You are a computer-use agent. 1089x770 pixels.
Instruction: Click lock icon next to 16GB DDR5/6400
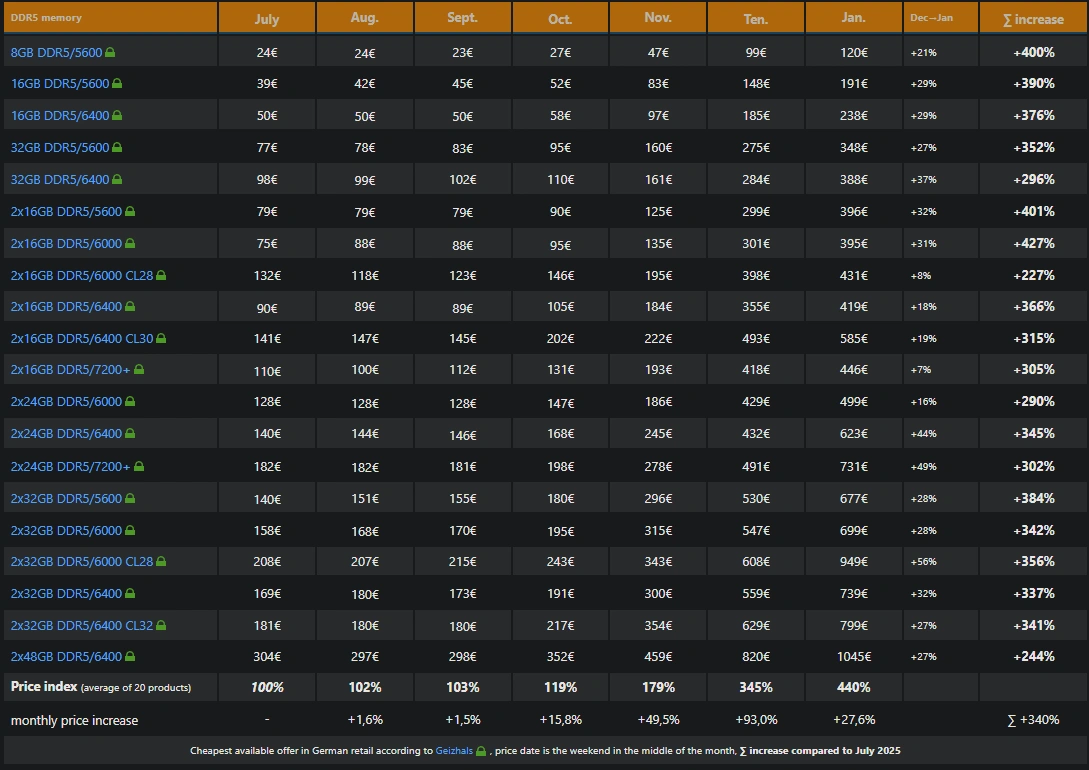117,116
